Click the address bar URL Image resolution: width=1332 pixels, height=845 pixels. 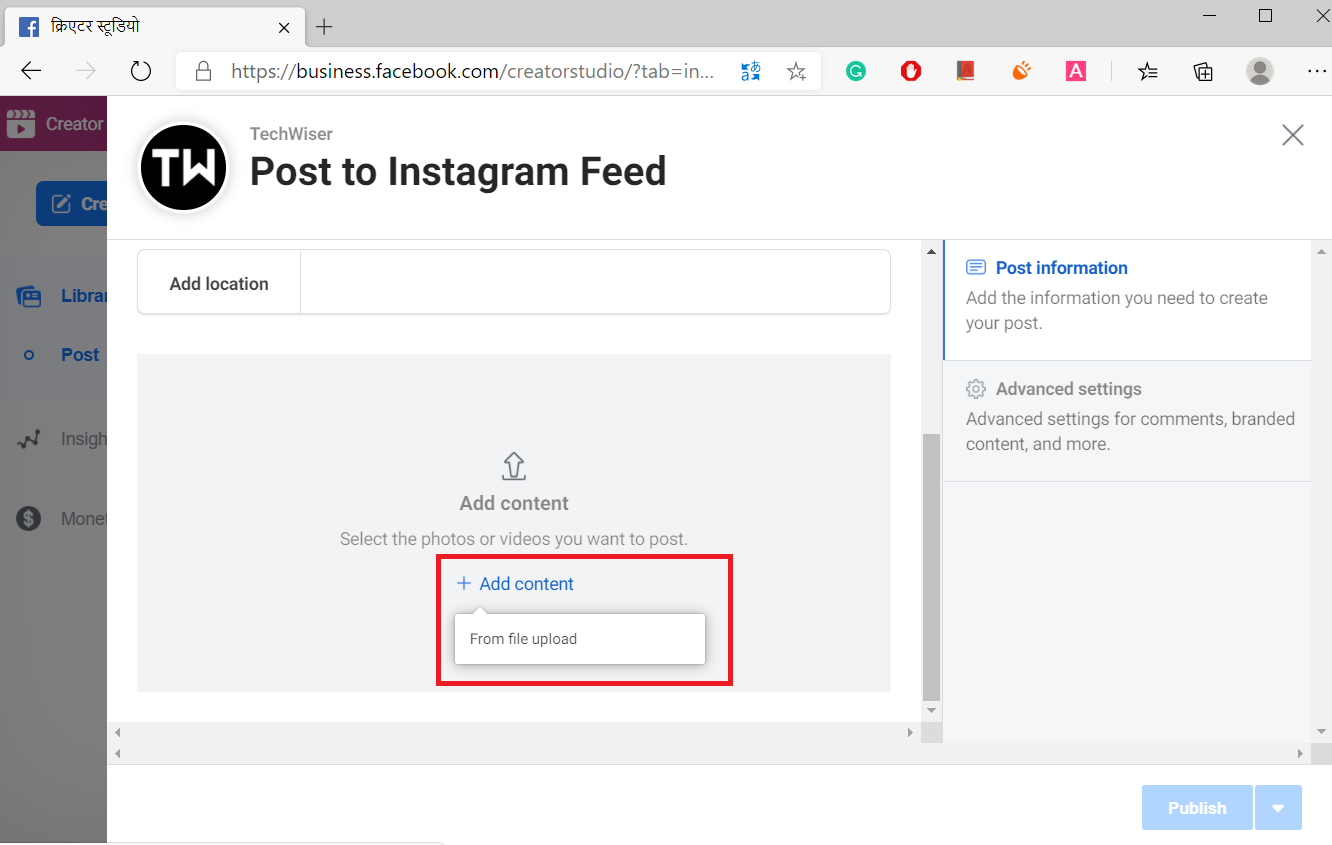[x=472, y=71]
